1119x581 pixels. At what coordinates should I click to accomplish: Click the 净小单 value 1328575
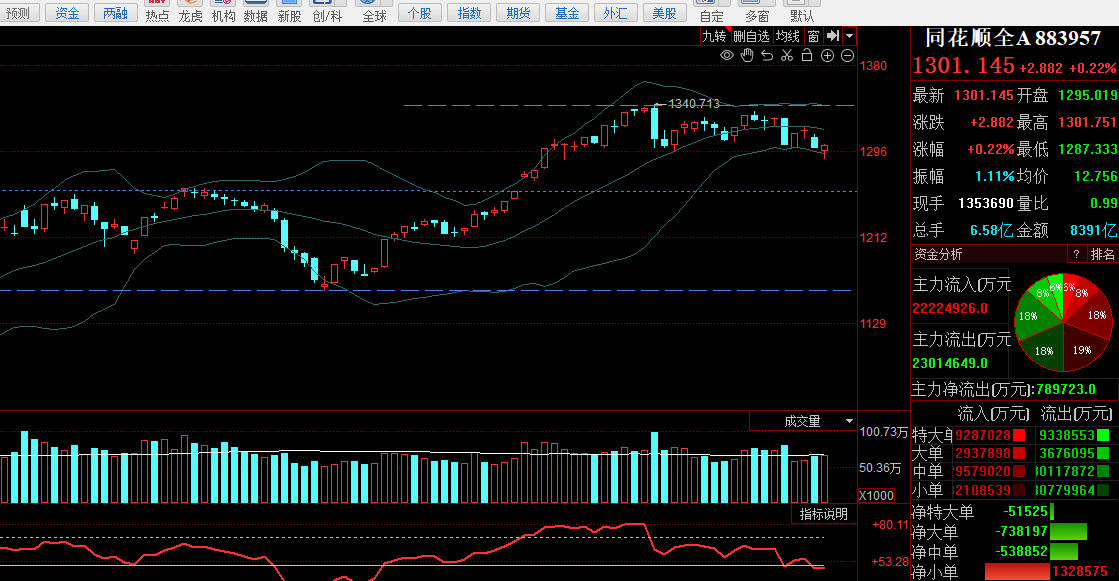(1080, 572)
